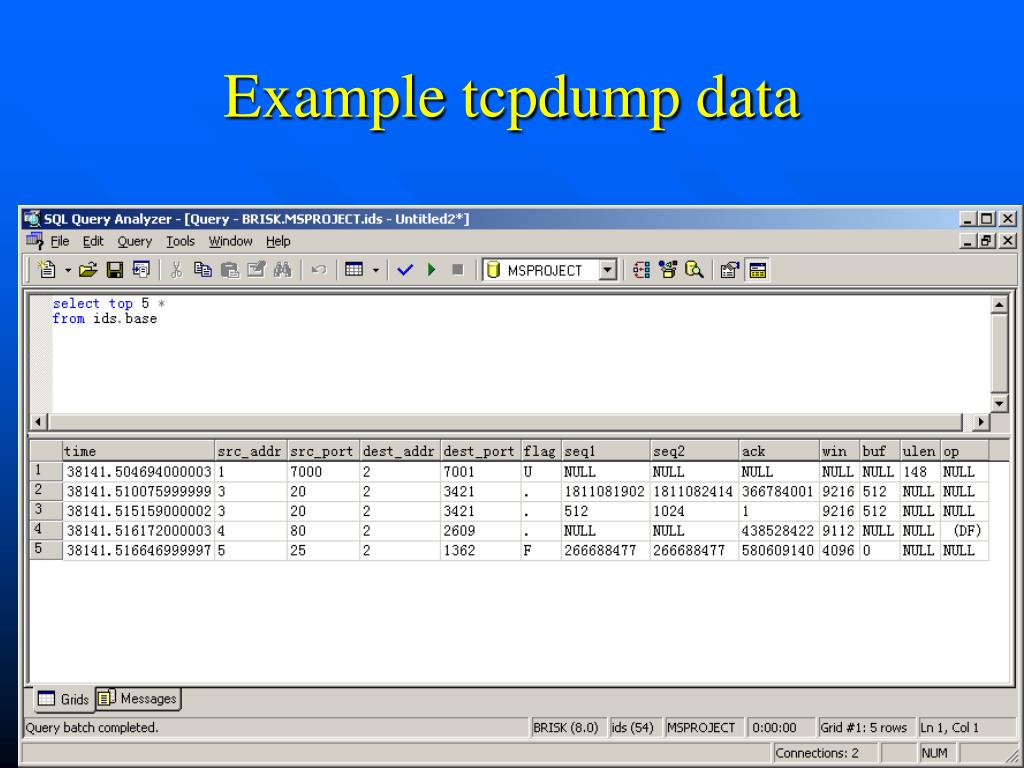Click status bar entry BRISK (8.0)
This screenshot has height=768, width=1024.
point(566,728)
